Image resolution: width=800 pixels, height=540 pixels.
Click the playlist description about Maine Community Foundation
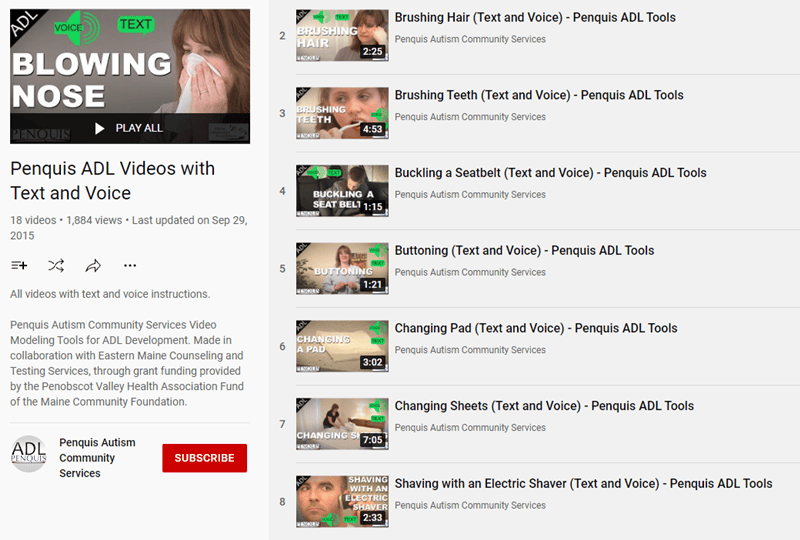[x=127, y=363]
